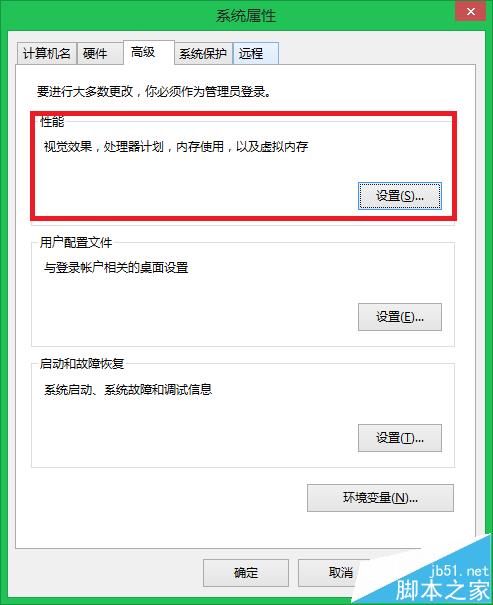Click the 用户配置文件 group label
This screenshot has width=493, height=605.
tap(76, 243)
